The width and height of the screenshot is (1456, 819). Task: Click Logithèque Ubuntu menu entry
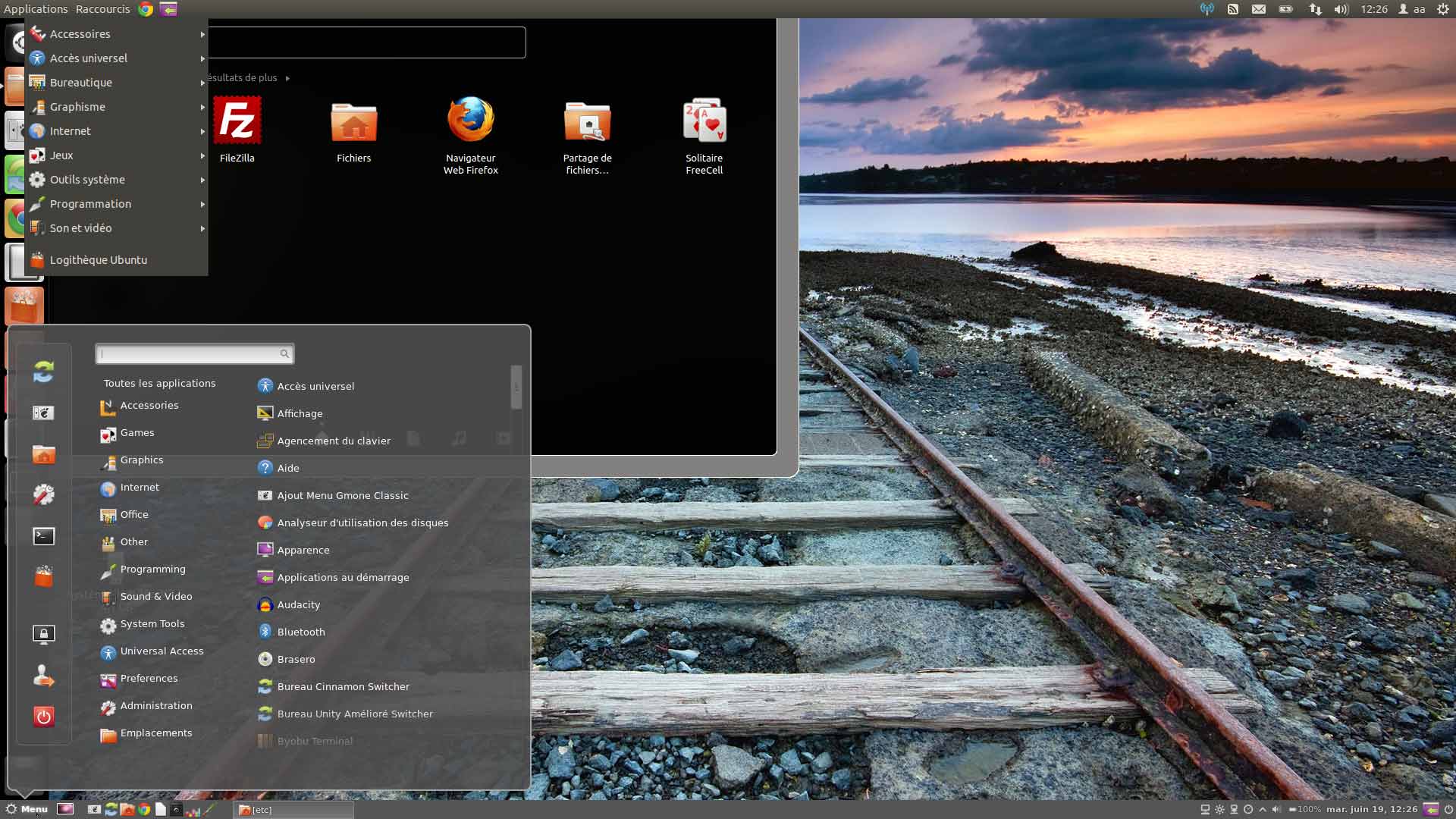pyautogui.click(x=99, y=260)
